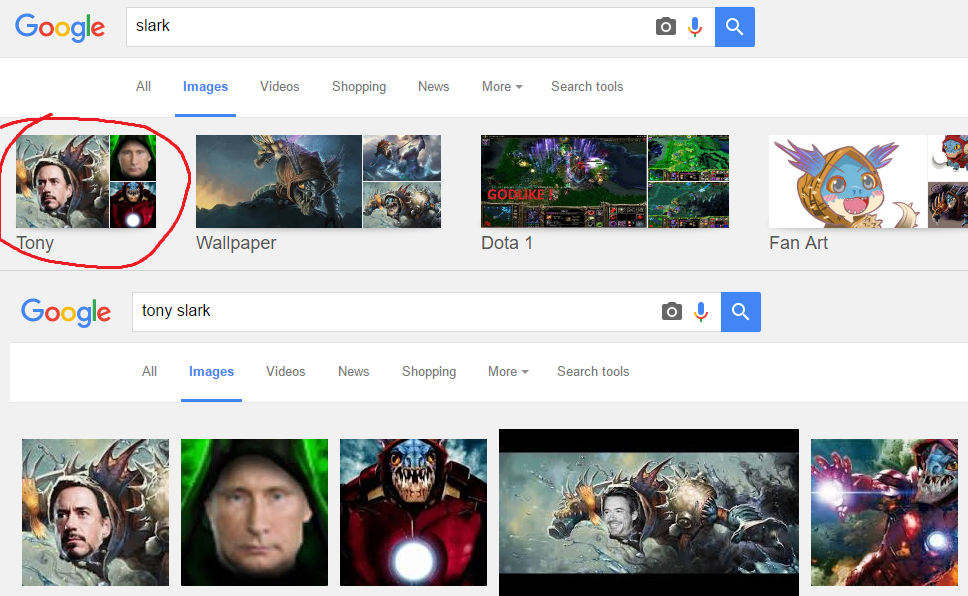Click the 'Tony' category label

35,243
